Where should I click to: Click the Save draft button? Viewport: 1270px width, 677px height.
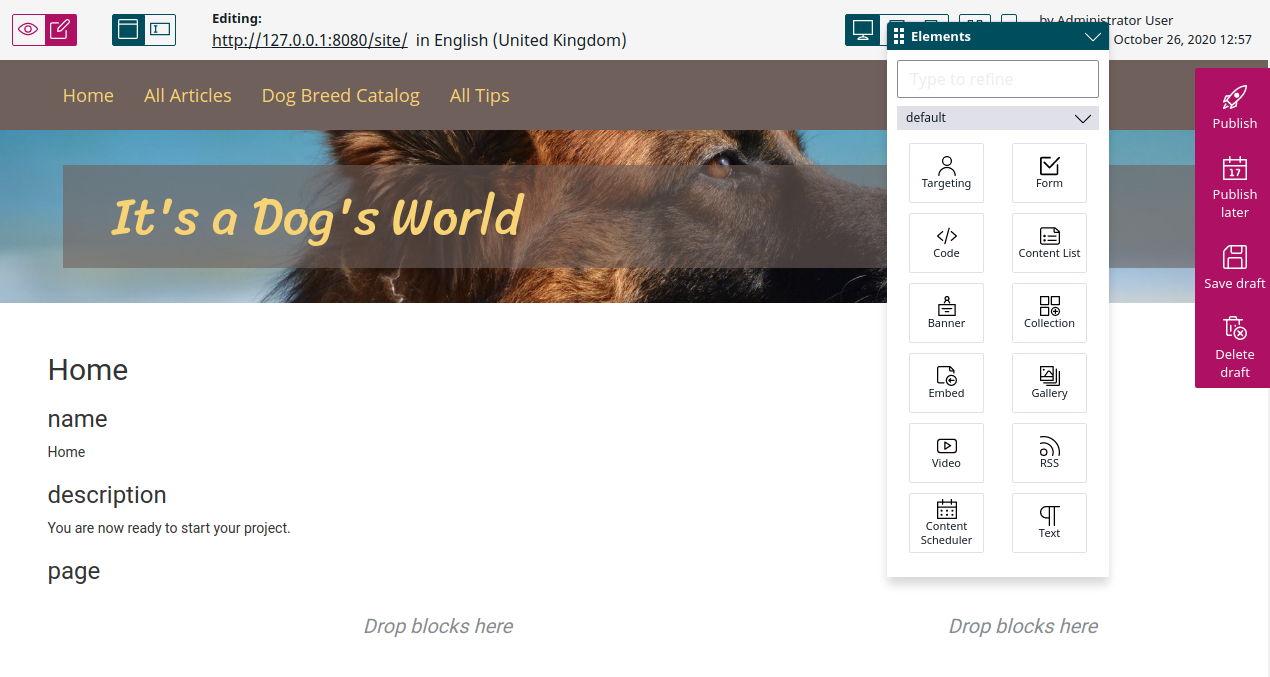click(x=1234, y=267)
